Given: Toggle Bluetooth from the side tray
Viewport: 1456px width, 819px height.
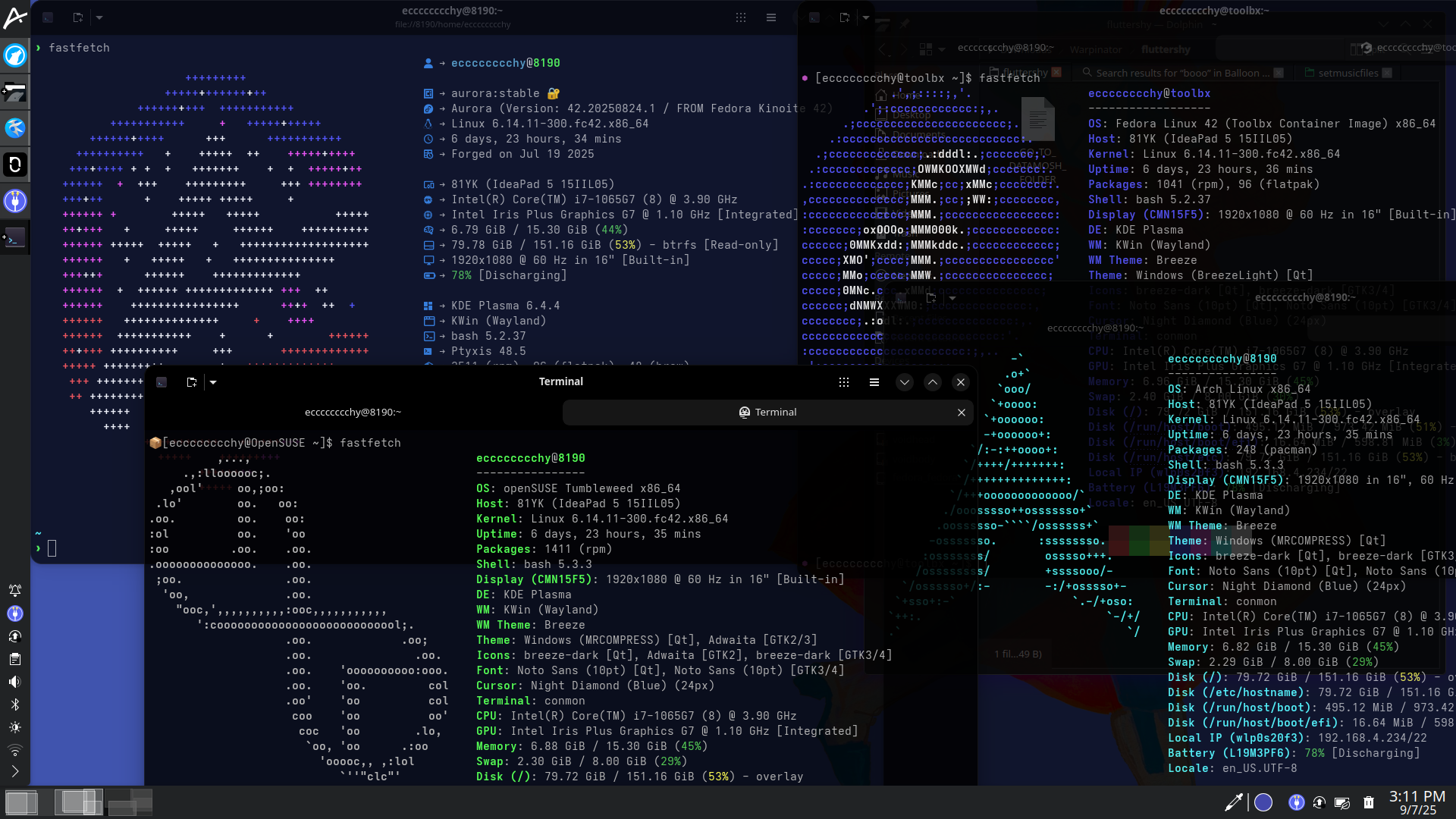Looking at the screenshot, I should 15,704.
